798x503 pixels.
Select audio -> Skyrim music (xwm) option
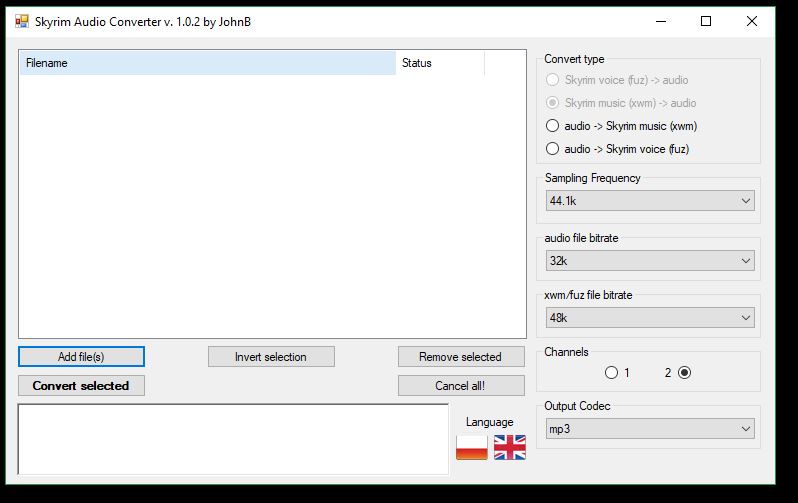(x=553, y=126)
